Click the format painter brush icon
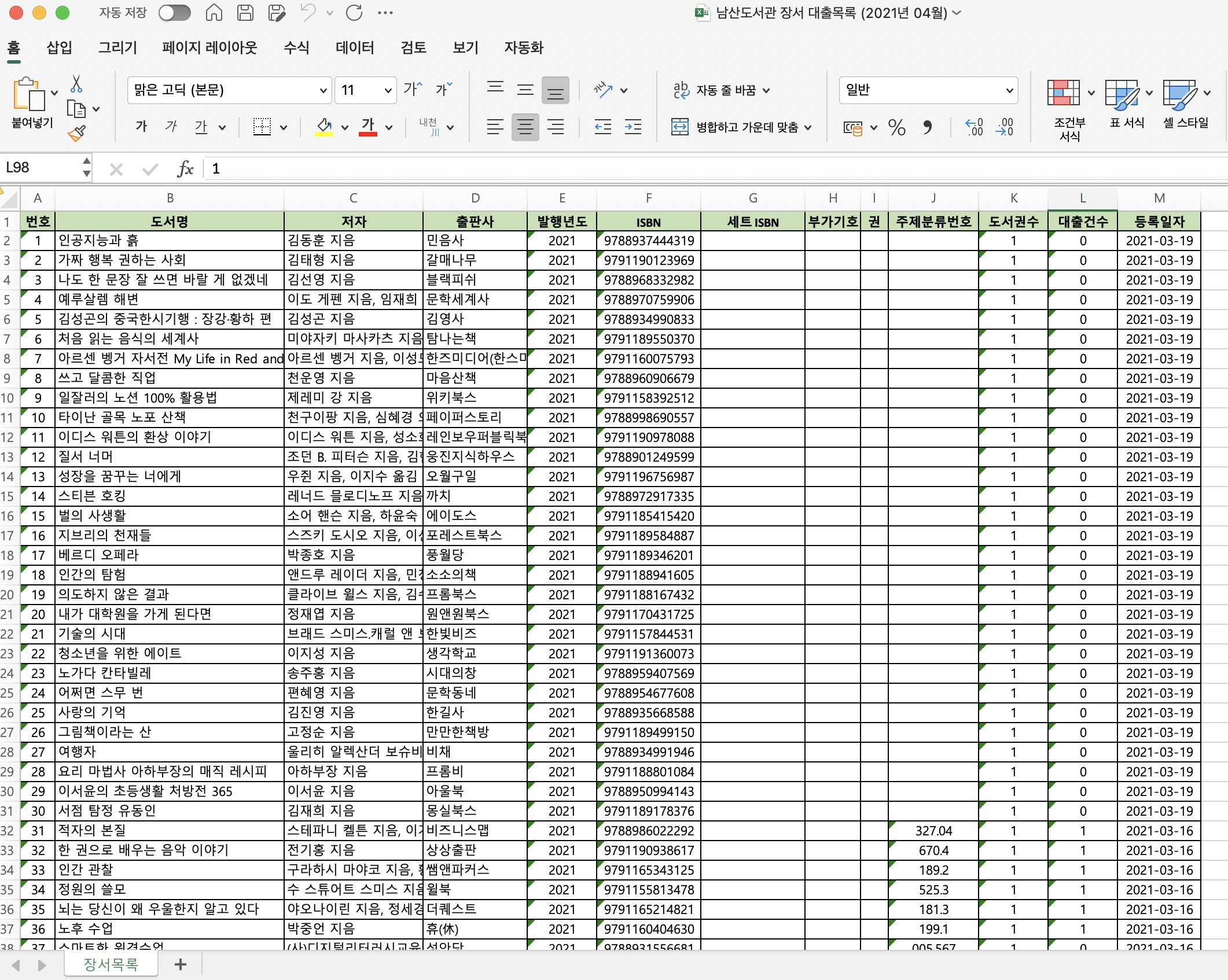Screen dimensions: 1228x980 pos(77,134)
